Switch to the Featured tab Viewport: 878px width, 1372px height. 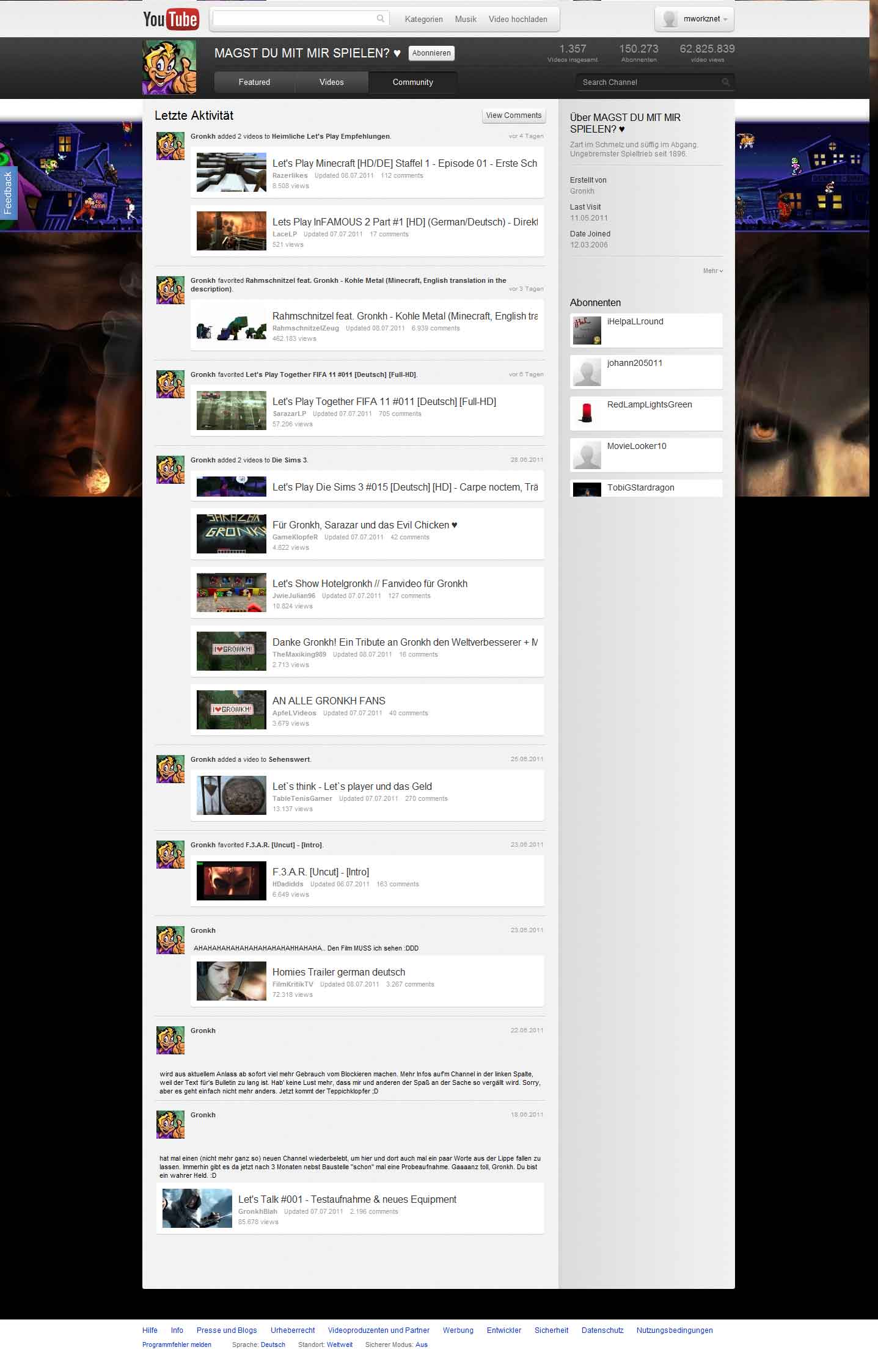tap(254, 82)
